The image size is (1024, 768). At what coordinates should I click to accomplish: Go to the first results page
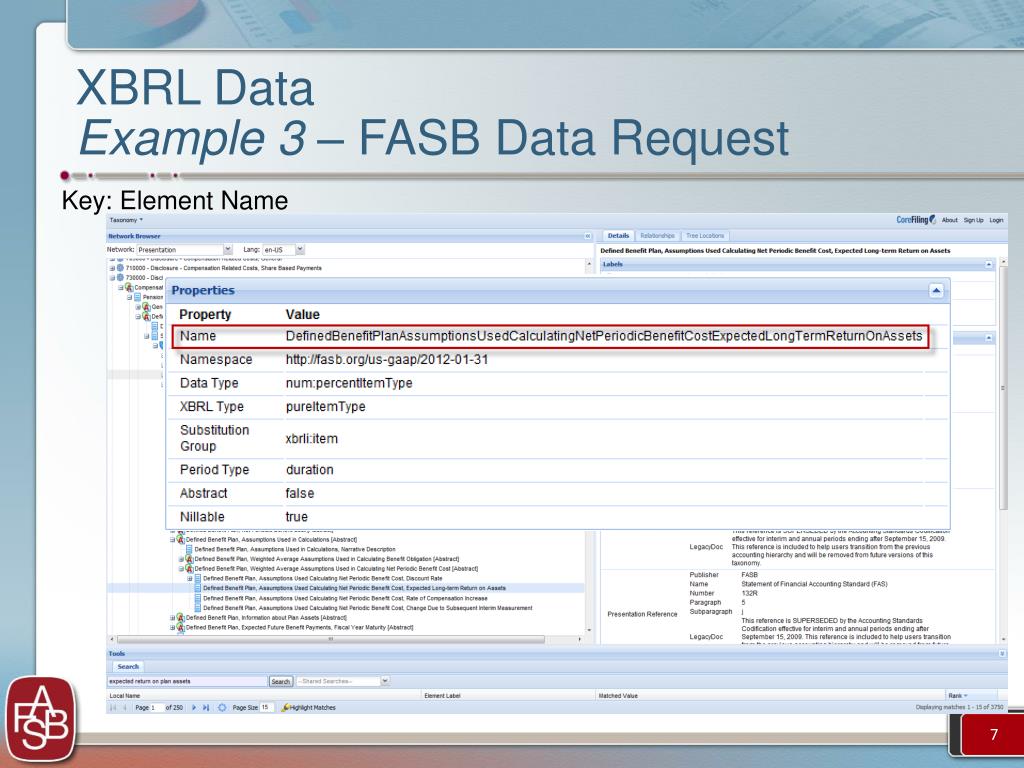[x=114, y=708]
